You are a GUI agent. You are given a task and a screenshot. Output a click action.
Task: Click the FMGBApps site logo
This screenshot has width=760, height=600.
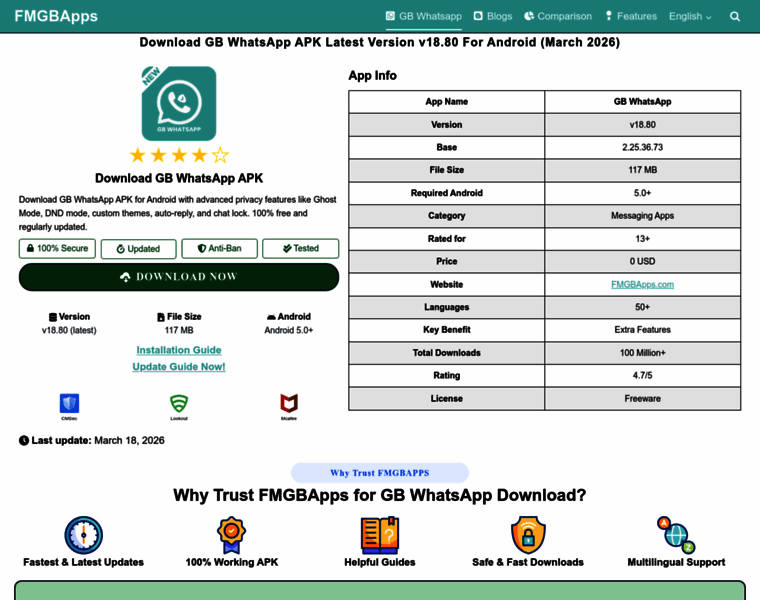point(56,16)
